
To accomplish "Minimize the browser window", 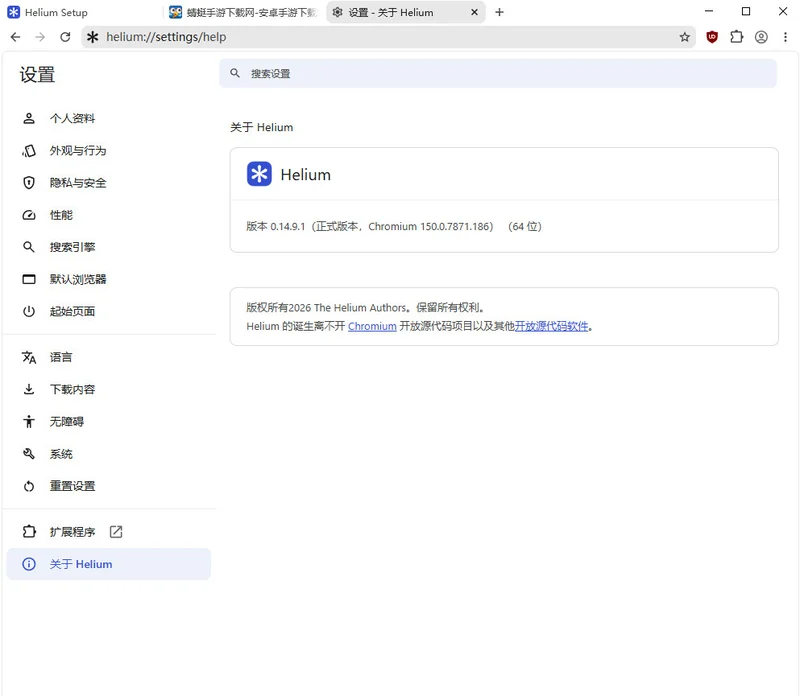I will click(709, 11).
